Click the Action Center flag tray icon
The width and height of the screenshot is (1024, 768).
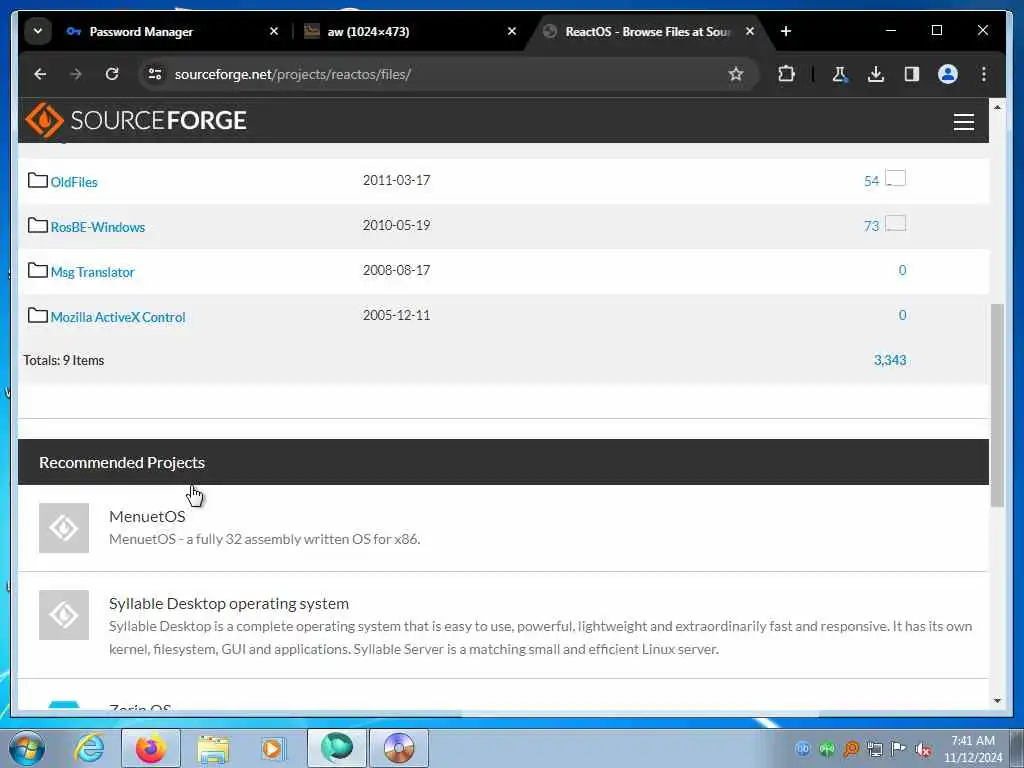(x=899, y=749)
